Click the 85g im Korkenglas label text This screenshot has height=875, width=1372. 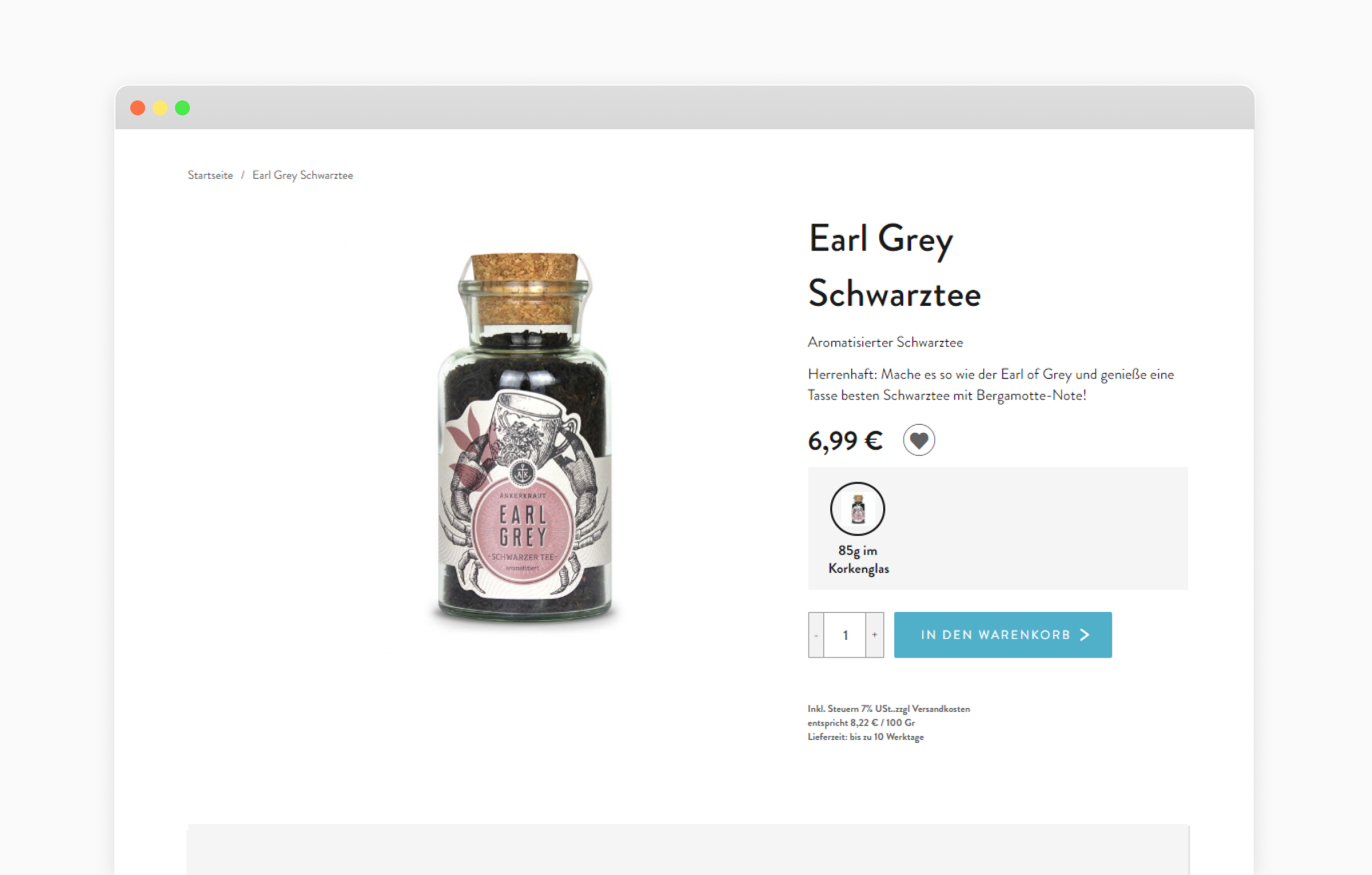click(859, 559)
